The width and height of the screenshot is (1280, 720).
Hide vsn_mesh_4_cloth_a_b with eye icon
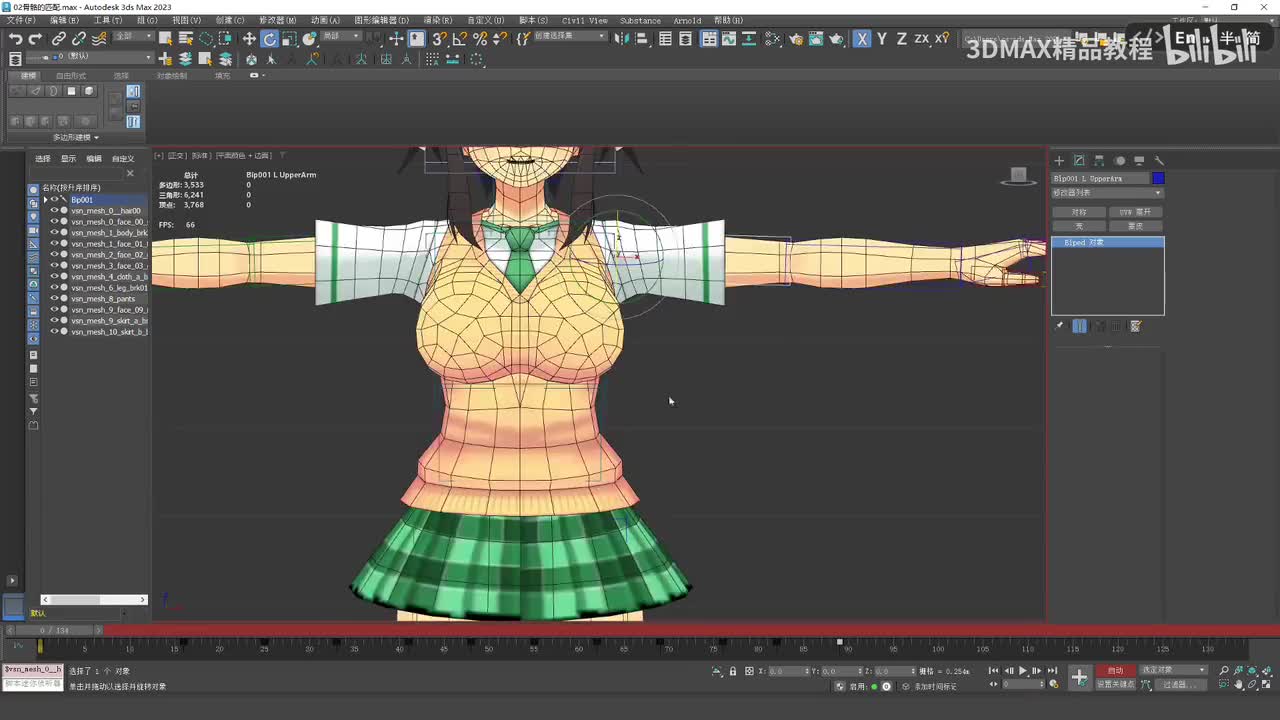[x=55, y=277]
